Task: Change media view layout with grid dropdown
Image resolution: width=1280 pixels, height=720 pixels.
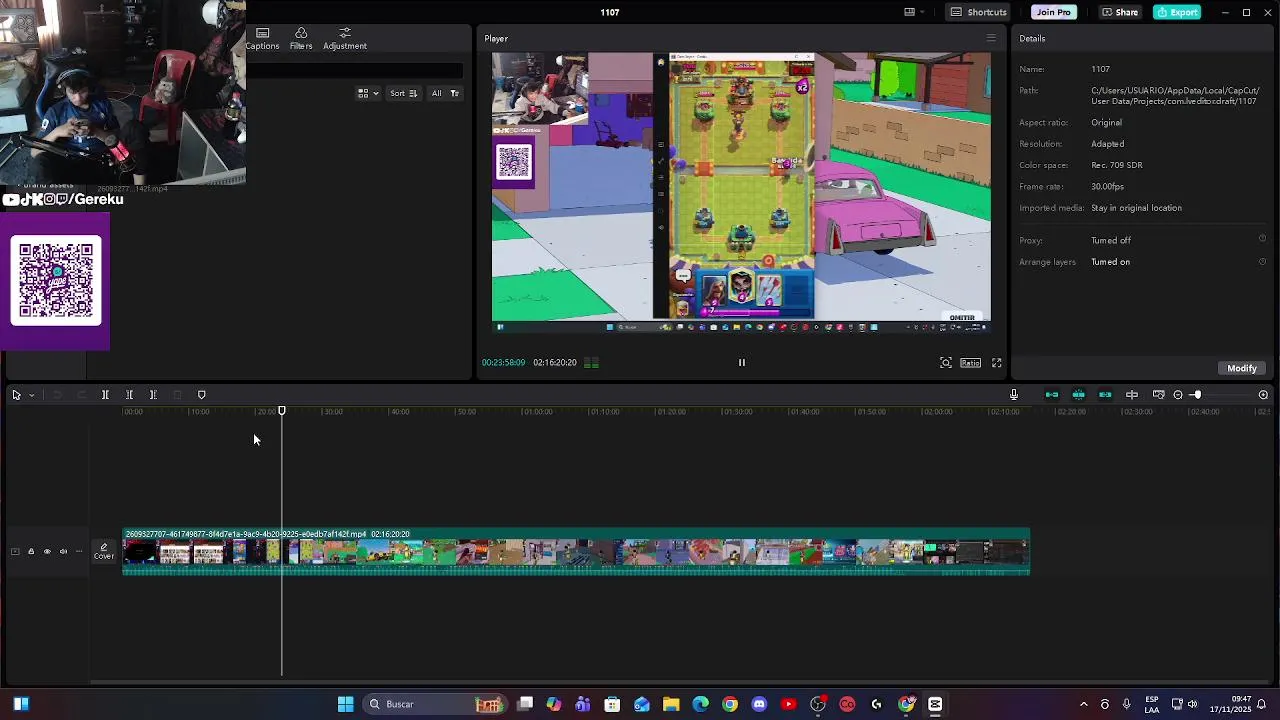Action: [x=368, y=93]
